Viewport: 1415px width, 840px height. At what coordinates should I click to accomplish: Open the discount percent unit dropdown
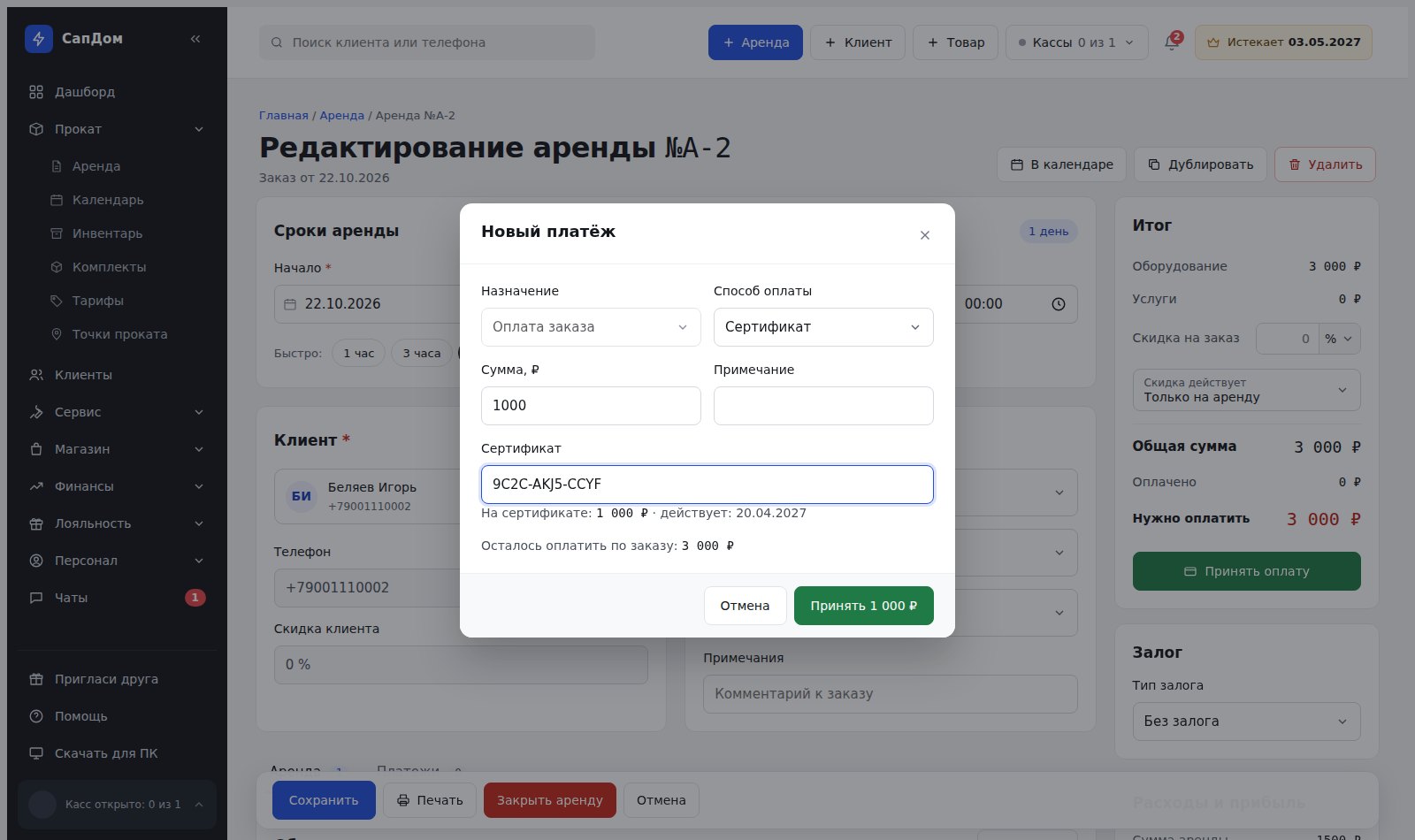point(1339,339)
